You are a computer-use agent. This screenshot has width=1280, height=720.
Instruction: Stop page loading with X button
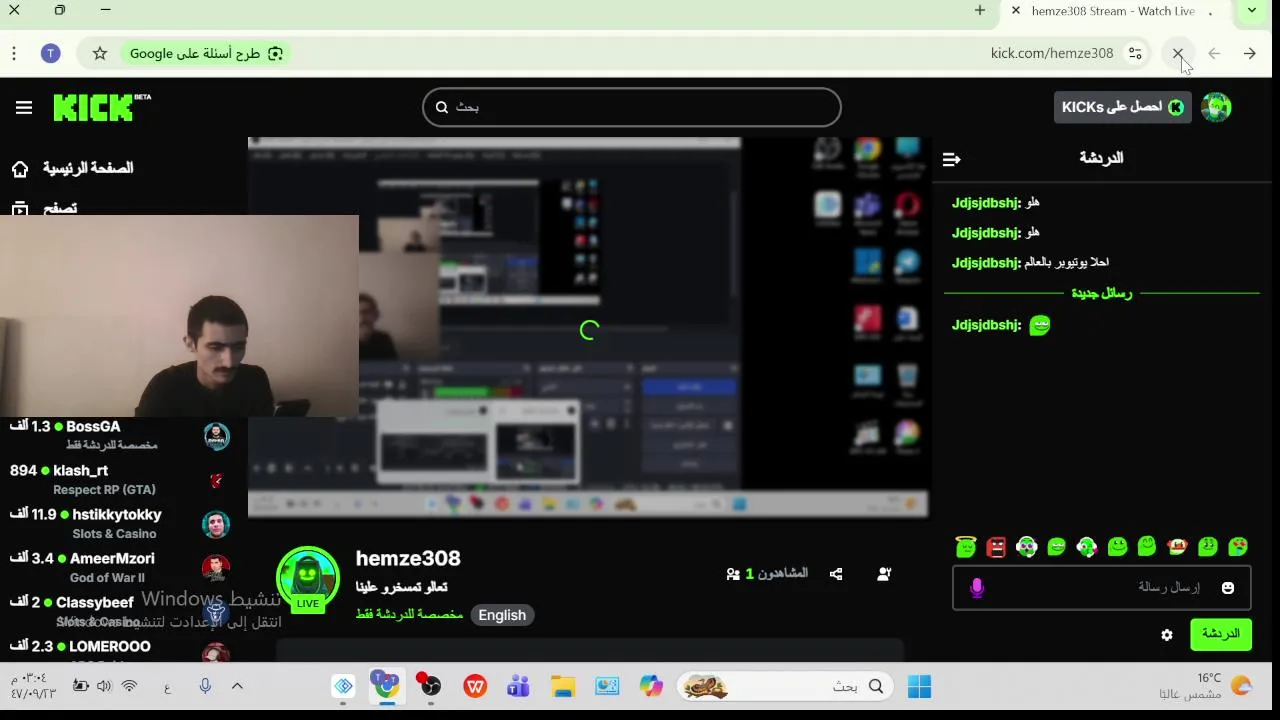pyautogui.click(x=1177, y=54)
